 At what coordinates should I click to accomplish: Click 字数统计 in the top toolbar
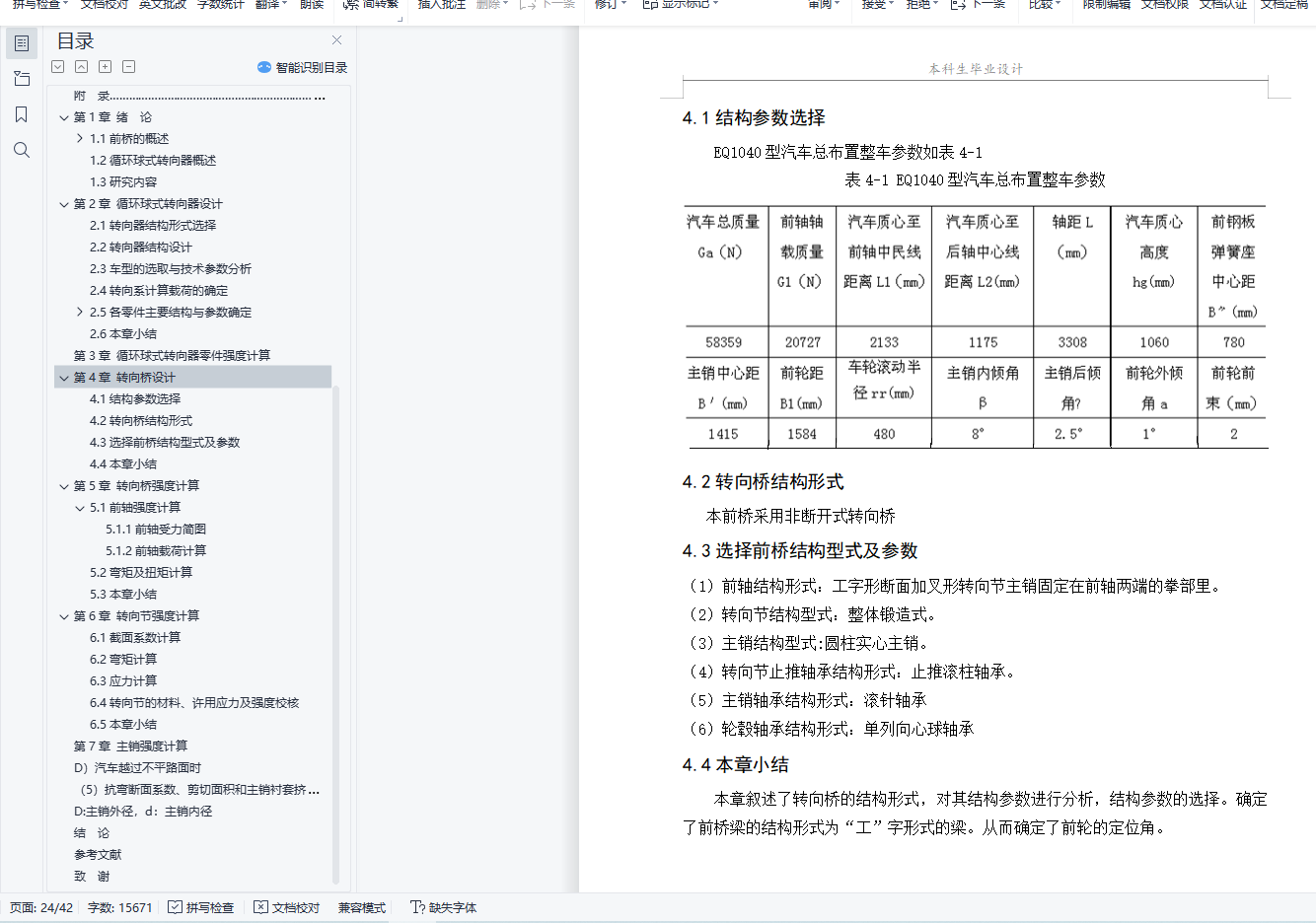220,5
